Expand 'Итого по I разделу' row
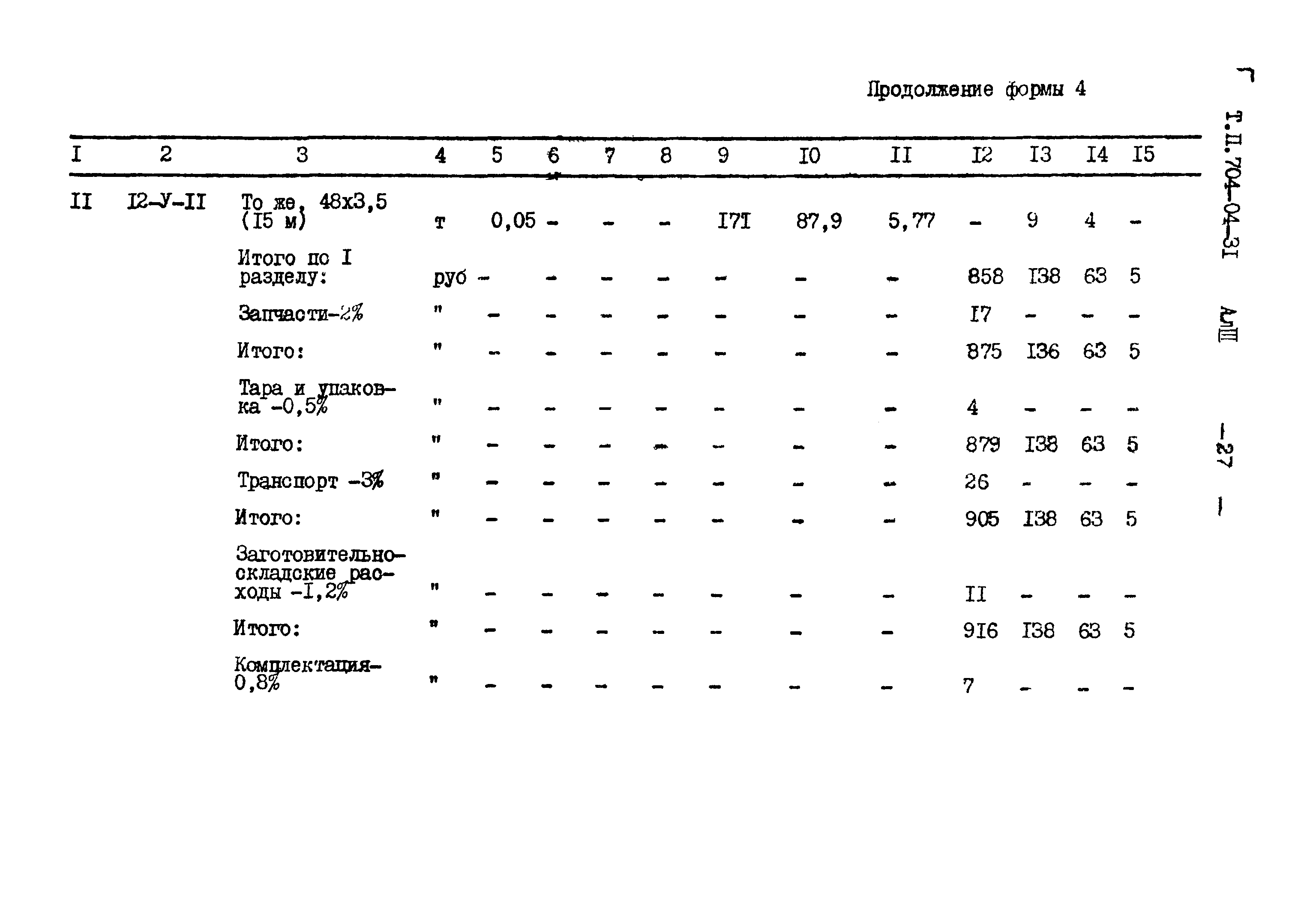The width and height of the screenshot is (1316, 905). click(x=280, y=270)
